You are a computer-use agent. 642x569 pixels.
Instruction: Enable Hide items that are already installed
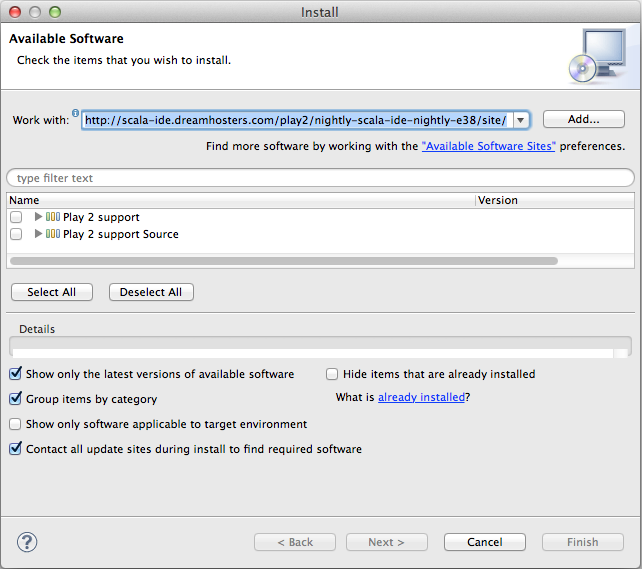pos(332,374)
